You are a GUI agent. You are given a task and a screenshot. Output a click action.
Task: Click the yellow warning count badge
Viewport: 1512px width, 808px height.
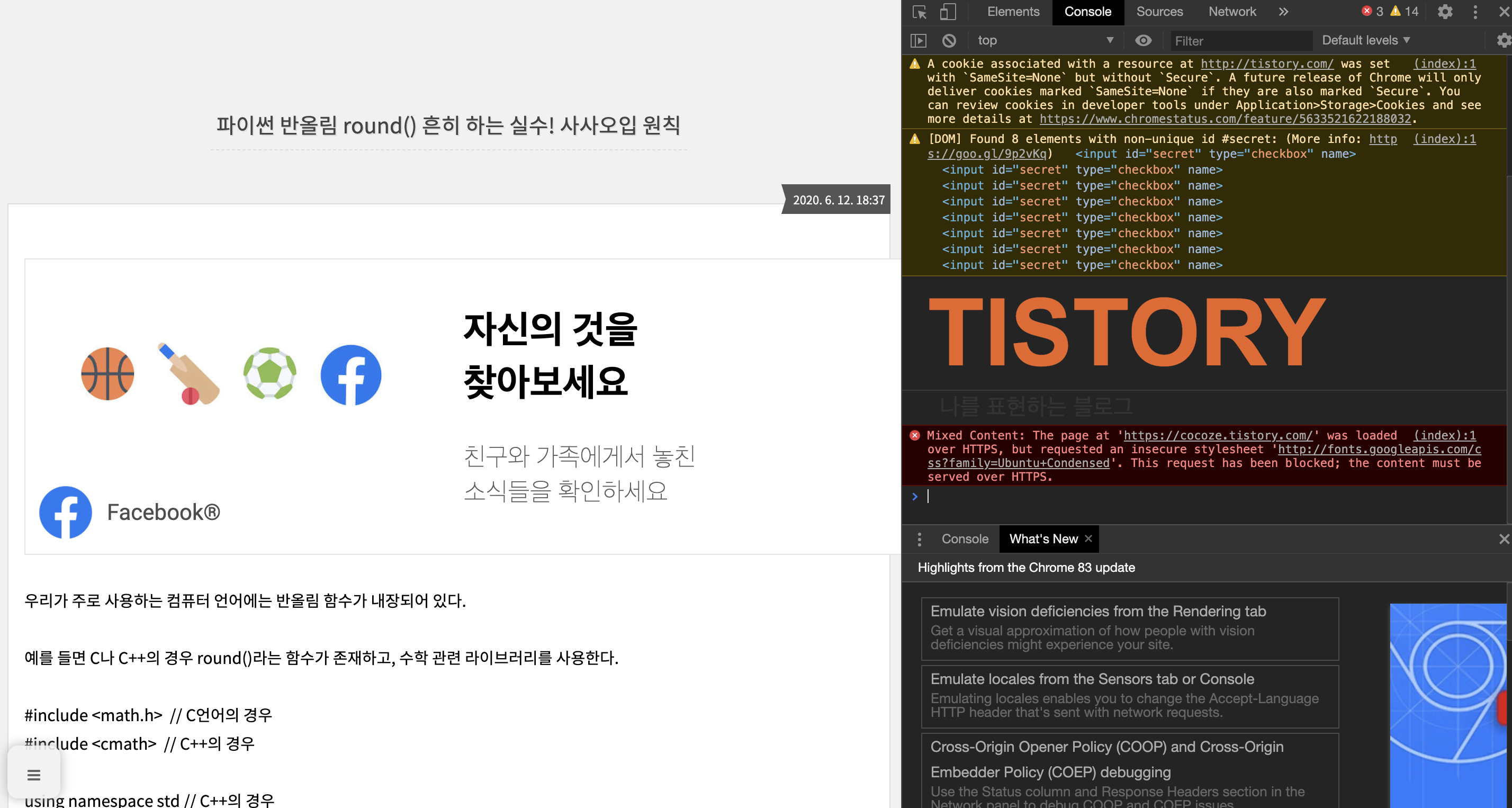[x=1404, y=12]
